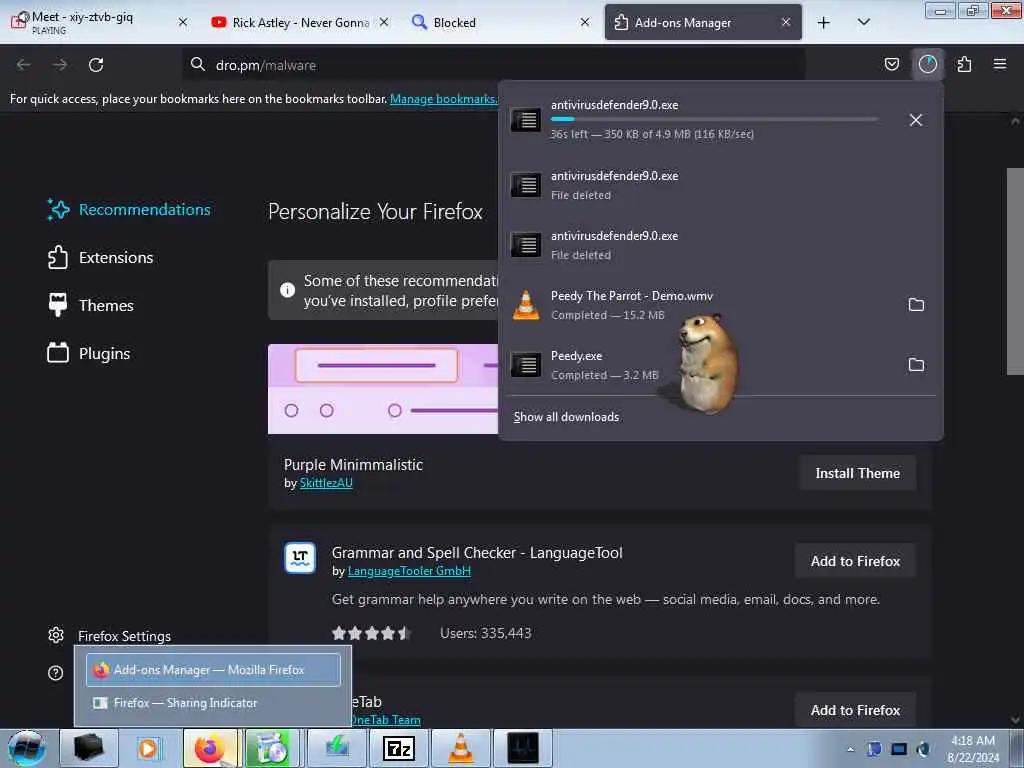The image size is (1024, 768).
Task: Select the Add-ons Manager tab
Action: pyautogui.click(x=703, y=22)
